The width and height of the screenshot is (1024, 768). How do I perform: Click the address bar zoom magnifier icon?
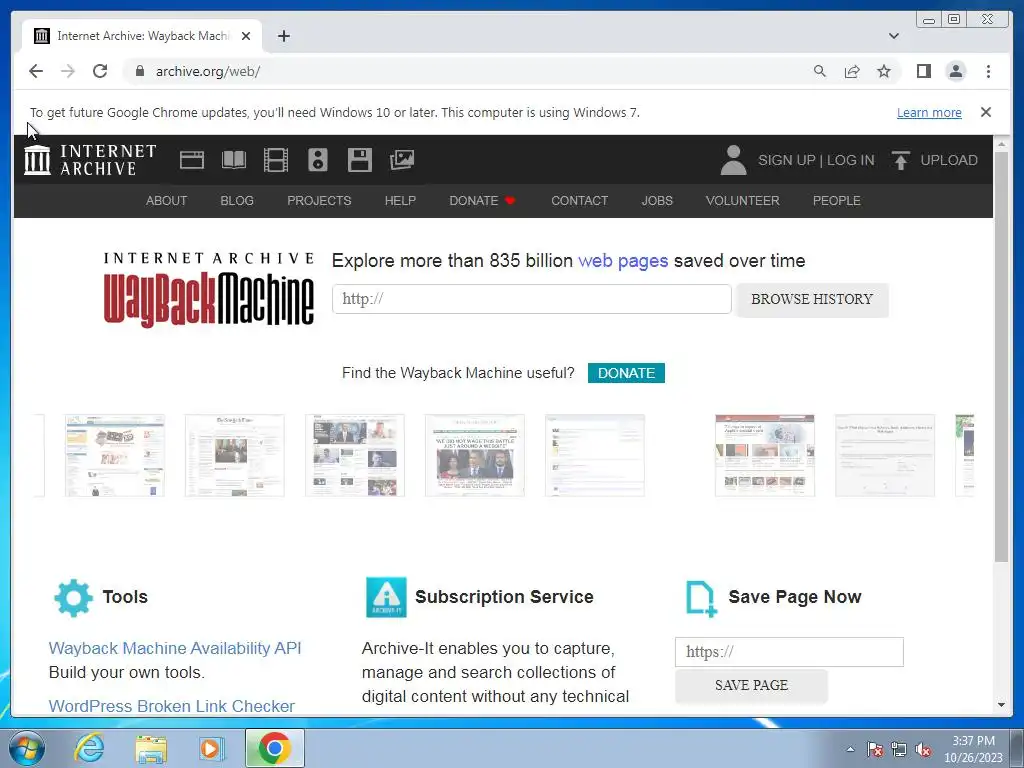pyautogui.click(x=820, y=71)
